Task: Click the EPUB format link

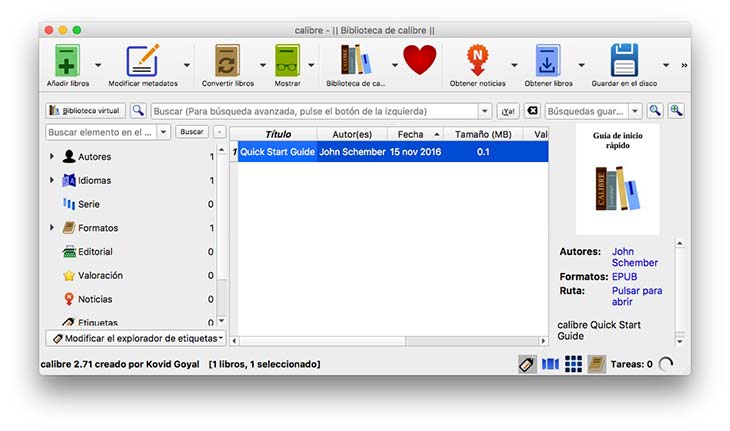Action: 624,276
